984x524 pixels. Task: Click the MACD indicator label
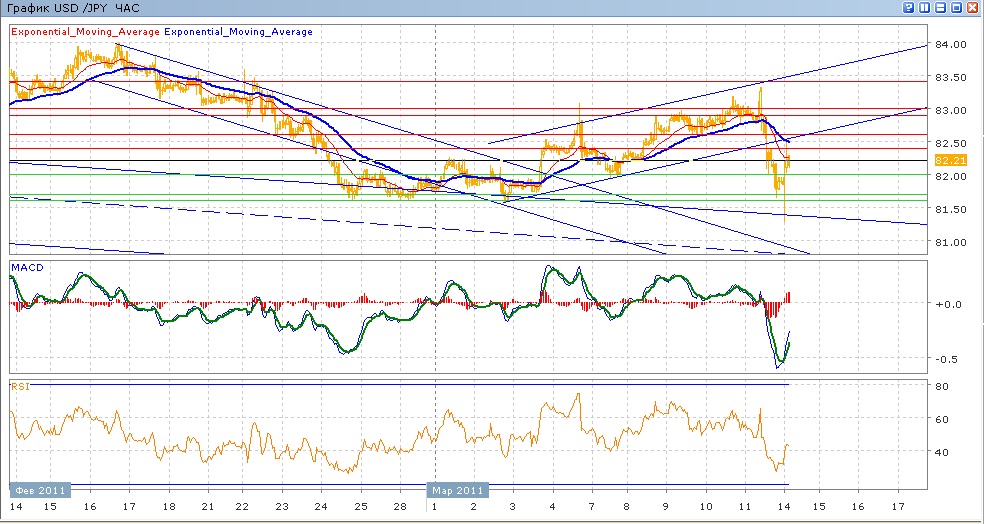25,268
